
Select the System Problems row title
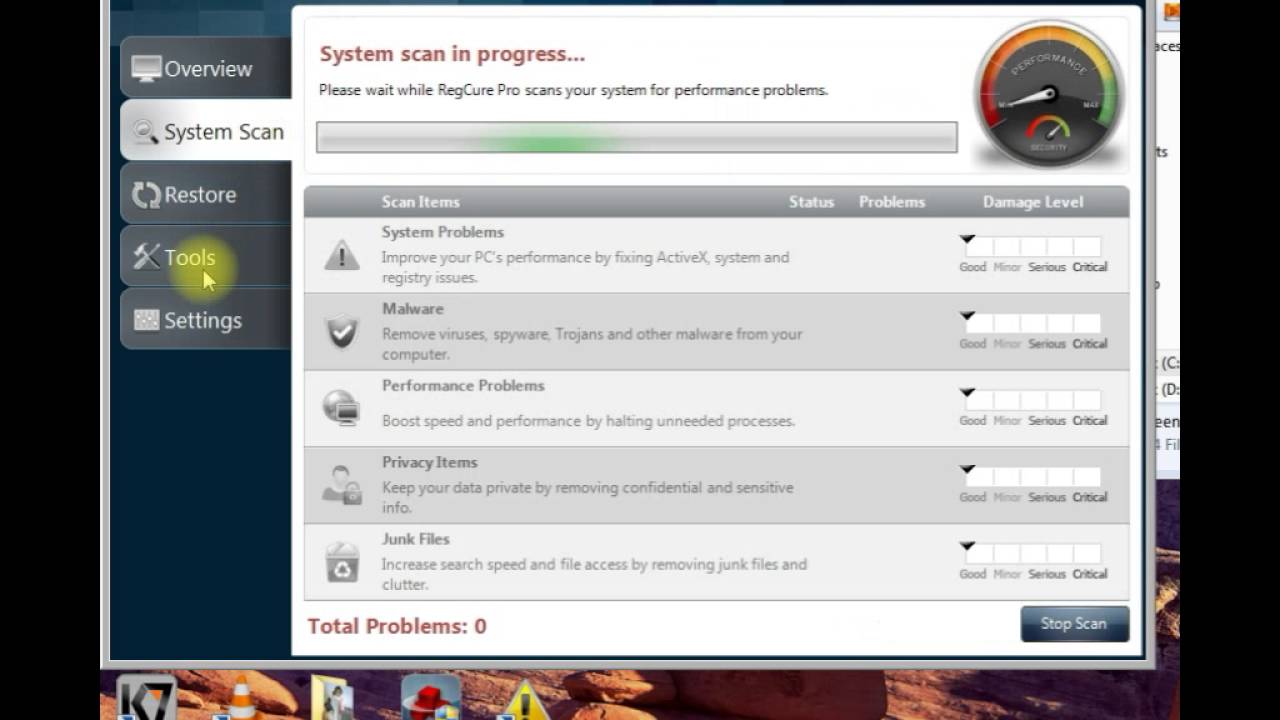[442, 232]
